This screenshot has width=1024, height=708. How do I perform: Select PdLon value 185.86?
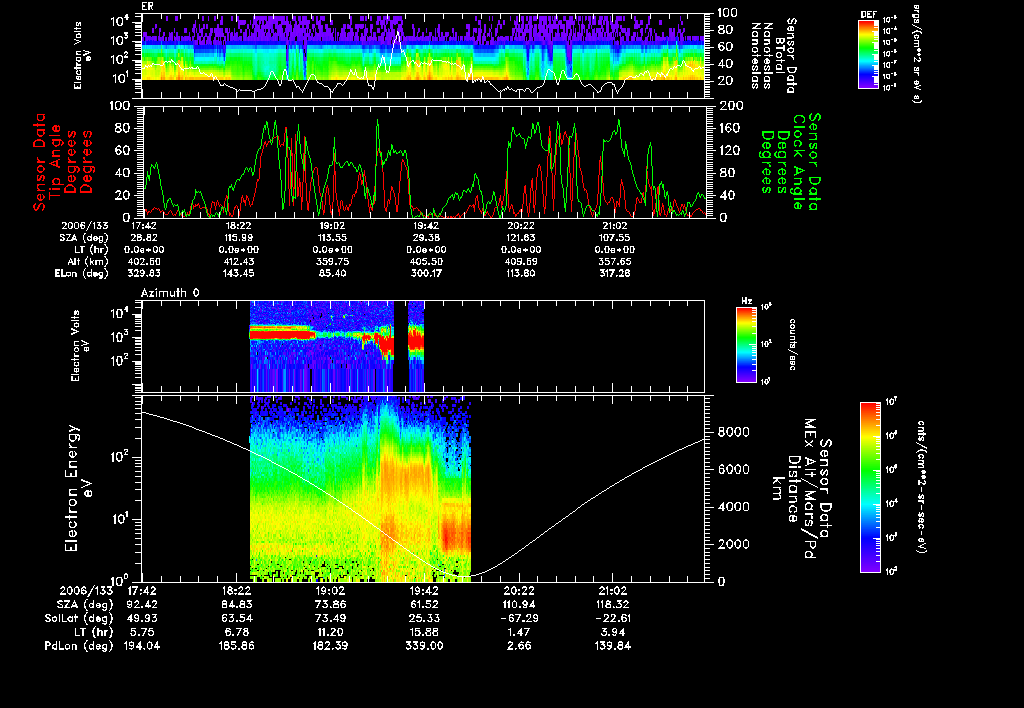point(236,645)
